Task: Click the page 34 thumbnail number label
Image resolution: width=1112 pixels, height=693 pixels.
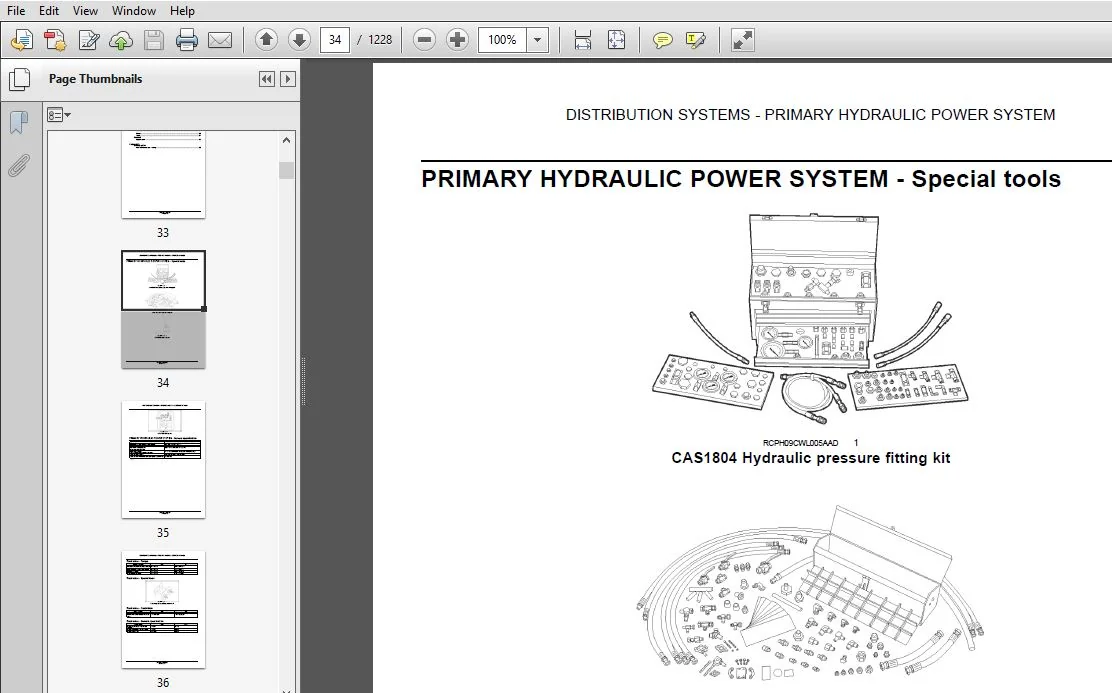Action: pyautogui.click(x=163, y=383)
